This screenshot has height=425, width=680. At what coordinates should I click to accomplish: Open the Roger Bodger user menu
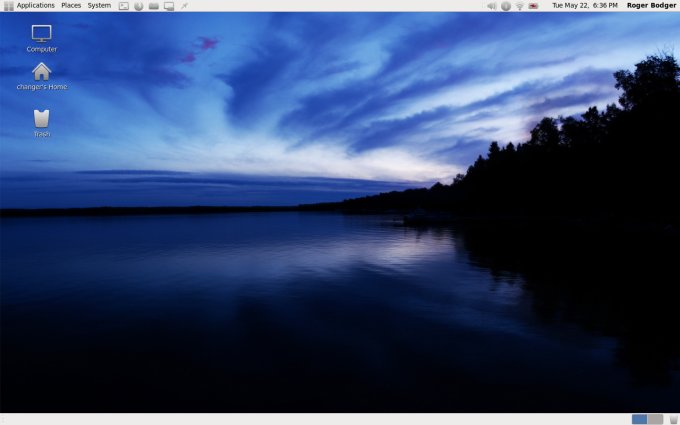pyautogui.click(x=650, y=6)
